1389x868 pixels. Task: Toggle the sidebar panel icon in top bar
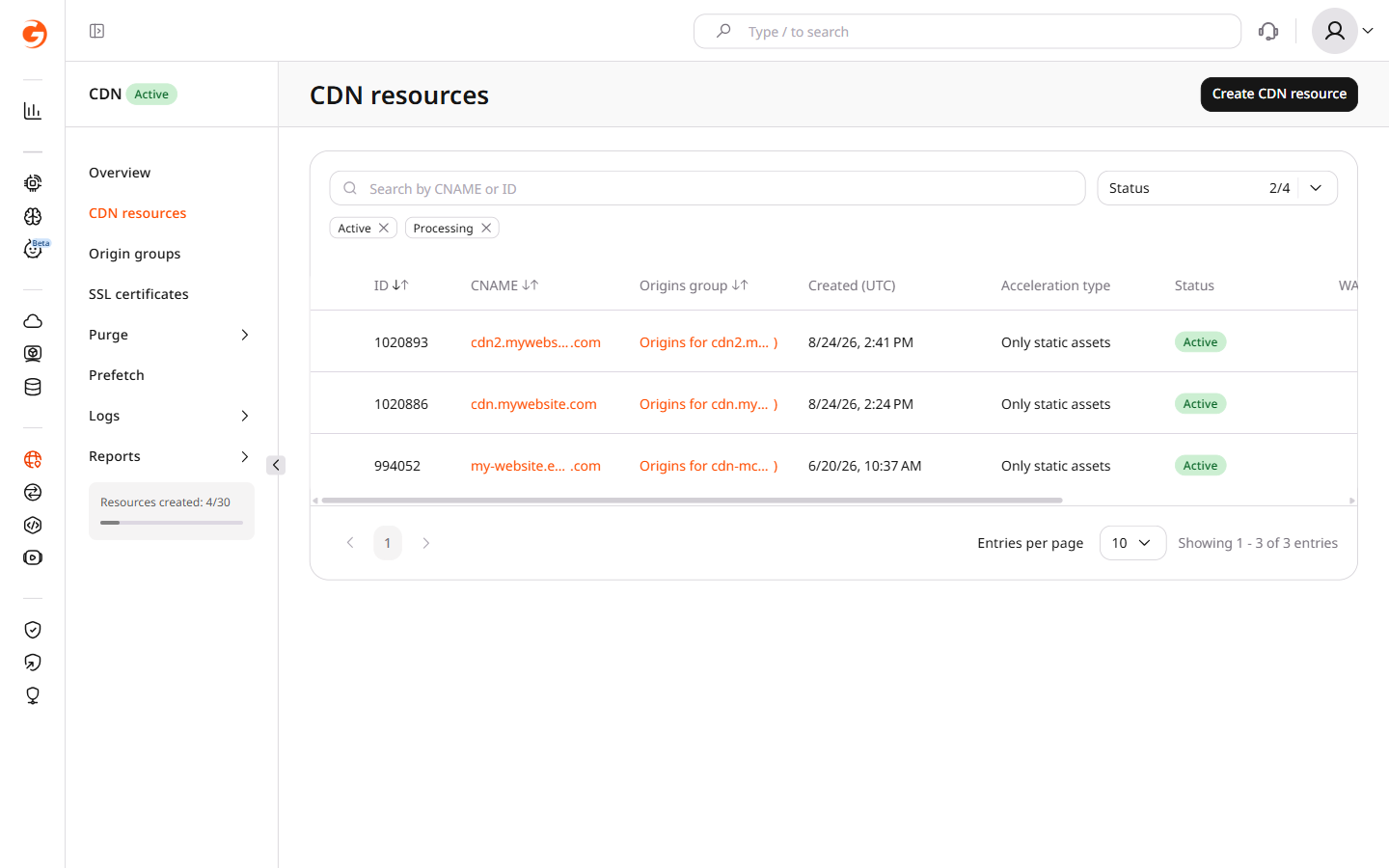[x=96, y=31]
